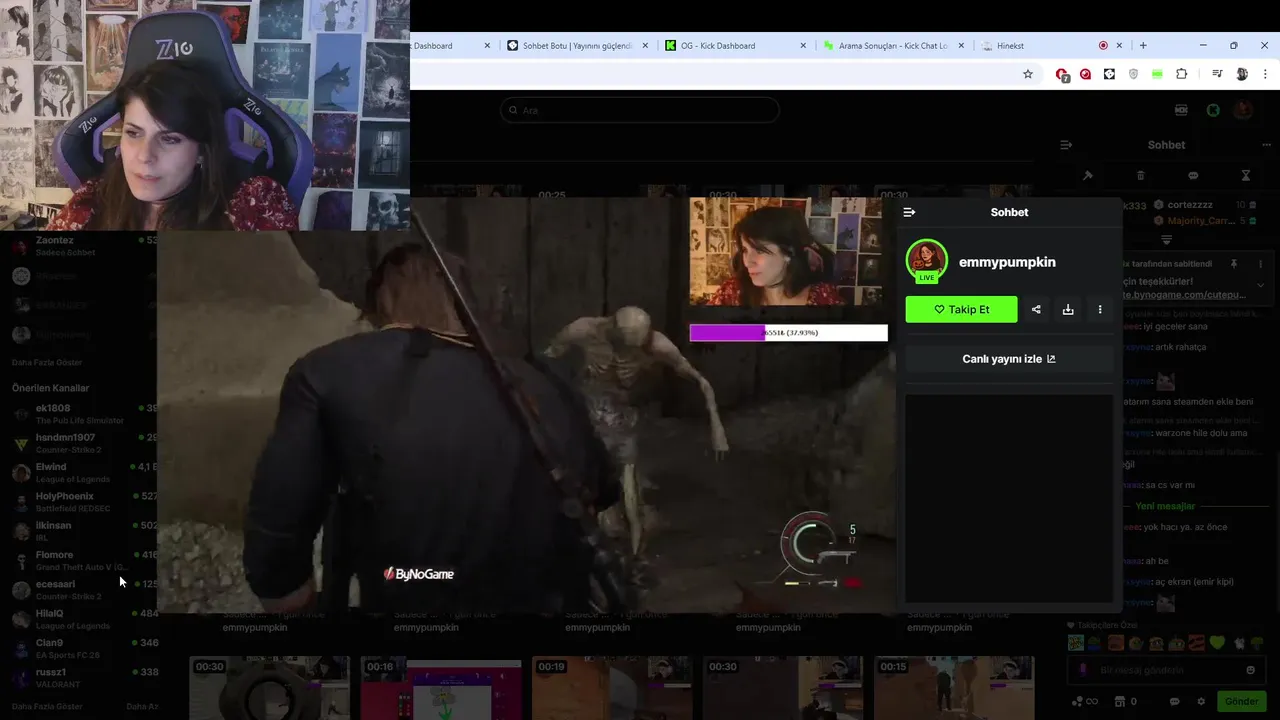Viewport: 1280px width, 720px height.
Task: Open chat settings gear icon
Action: point(1201,701)
